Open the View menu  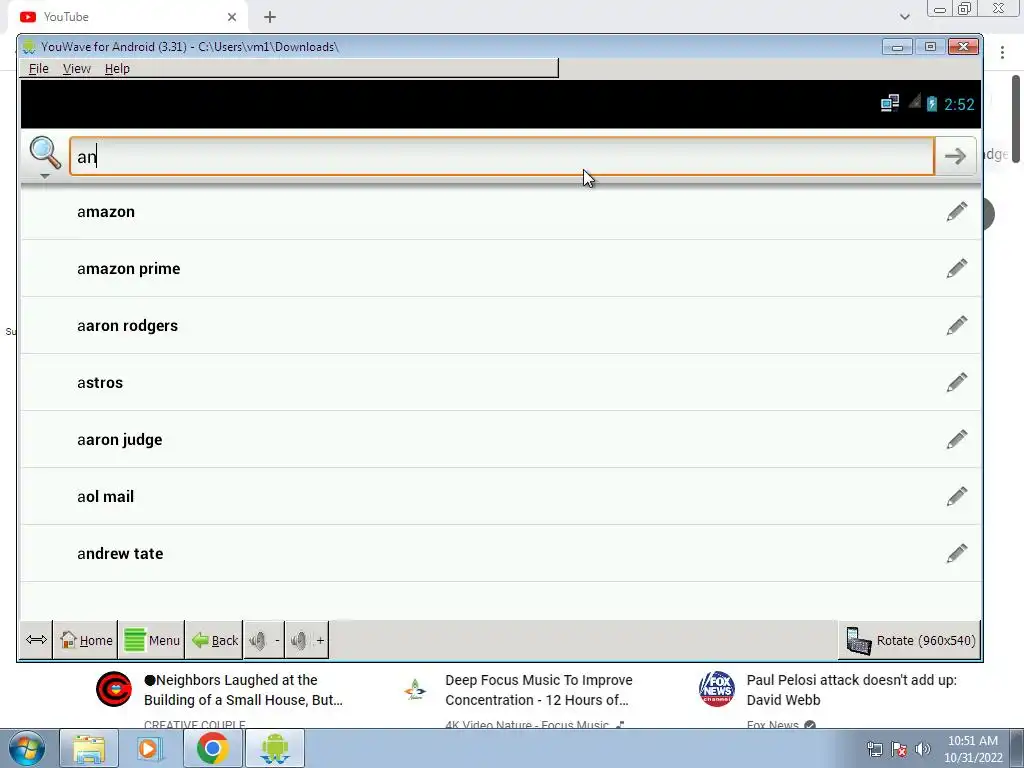(x=76, y=69)
